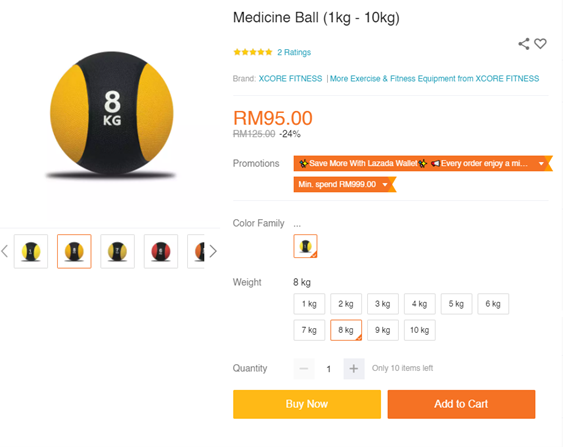563x447 pixels.
Task: Open the 2 Ratings reviews link
Action: [x=294, y=52]
